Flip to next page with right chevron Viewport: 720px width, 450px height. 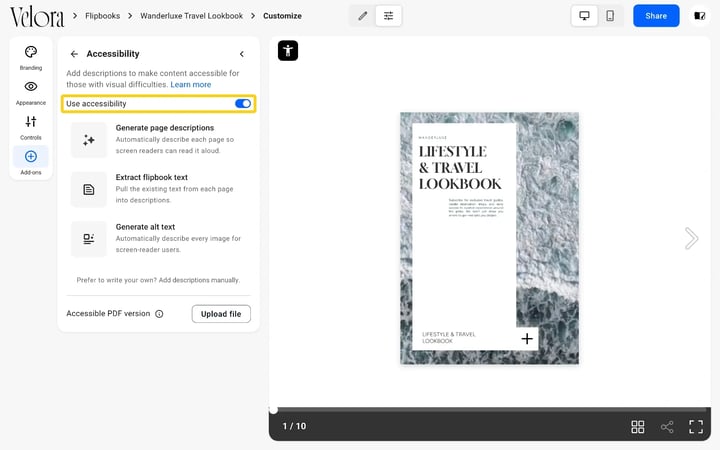click(x=691, y=238)
